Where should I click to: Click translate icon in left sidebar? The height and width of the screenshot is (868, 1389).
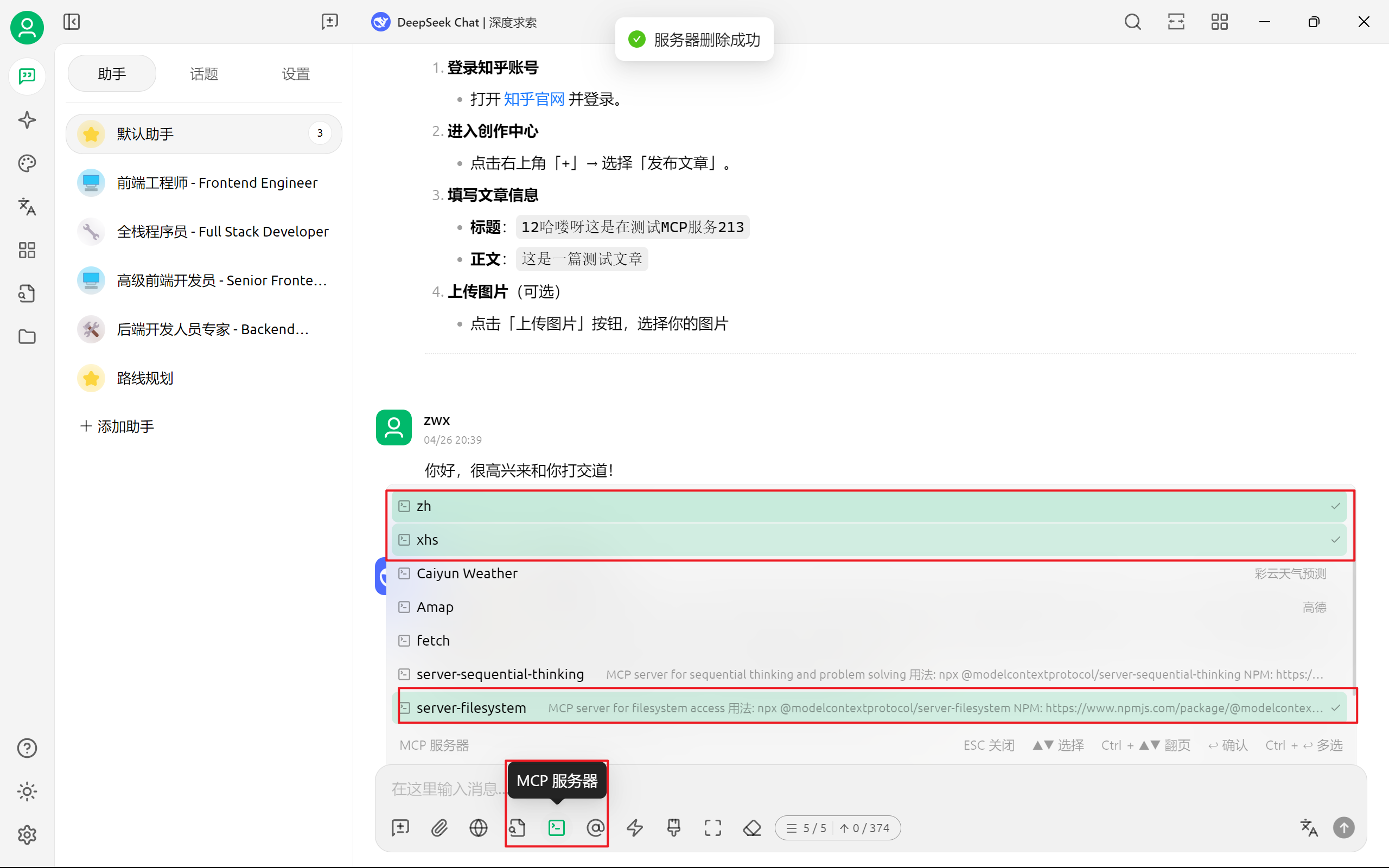point(27,207)
